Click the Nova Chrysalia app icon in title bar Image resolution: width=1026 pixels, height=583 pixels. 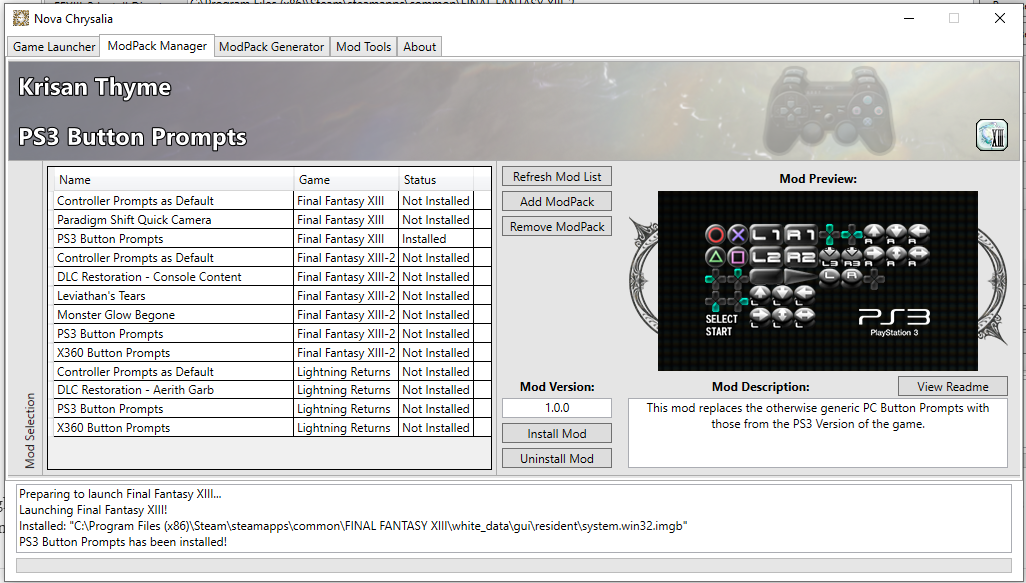click(x=21, y=18)
